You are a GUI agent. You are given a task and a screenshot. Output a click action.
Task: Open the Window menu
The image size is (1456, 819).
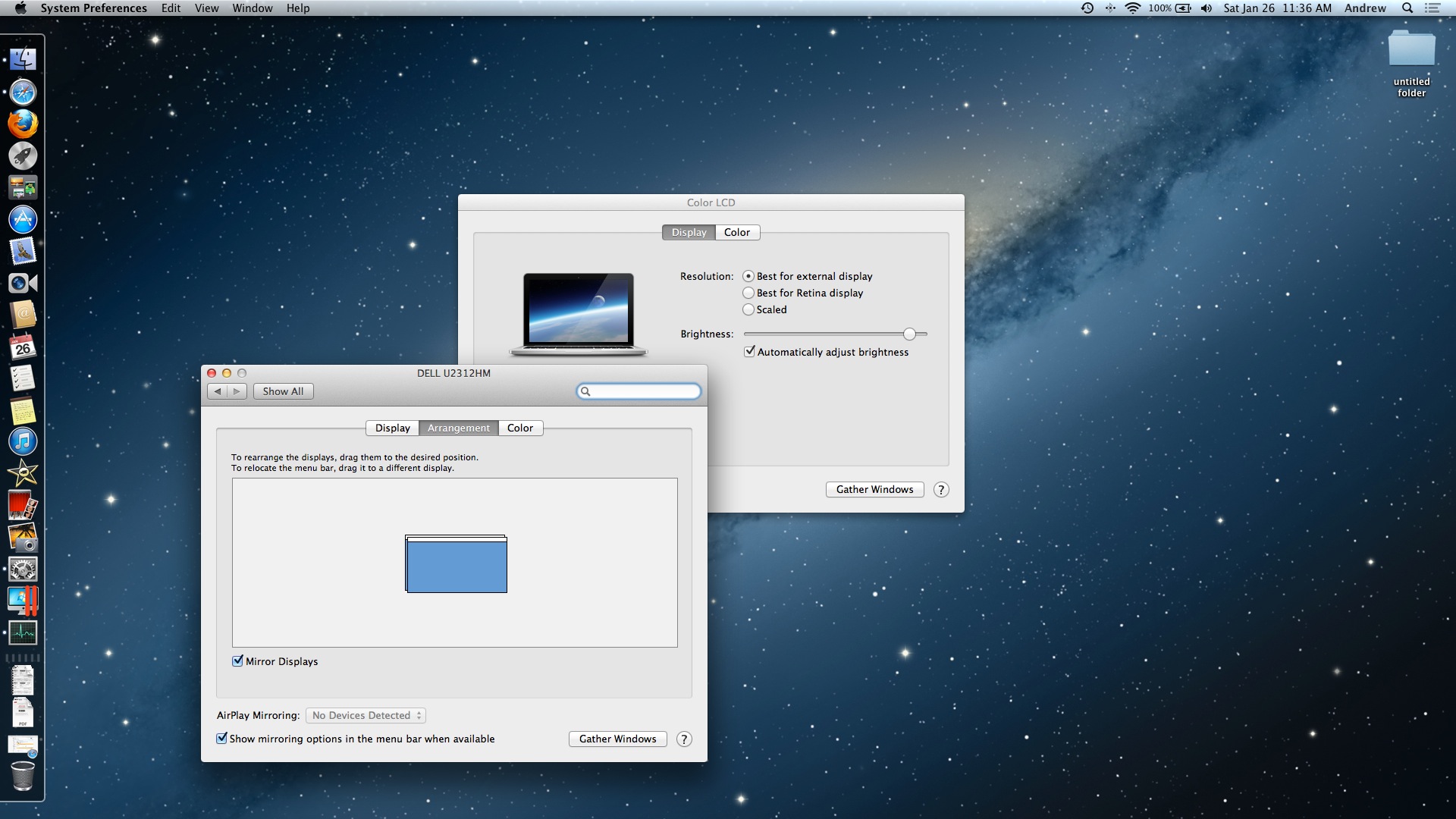[x=252, y=8]
